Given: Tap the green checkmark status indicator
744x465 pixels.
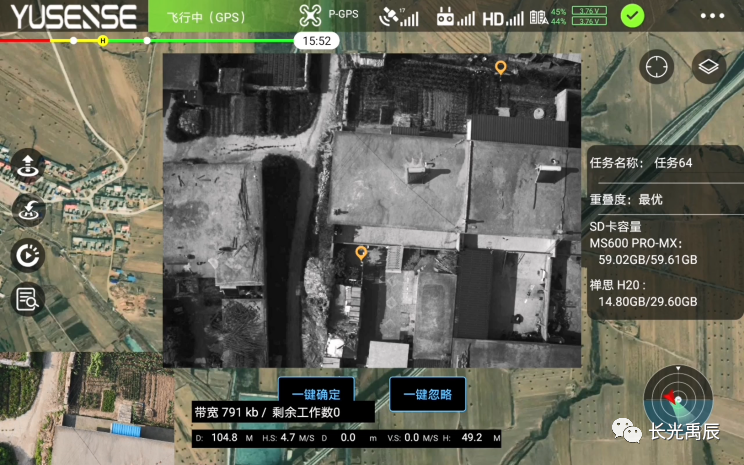Looking at the screenshot, I should (x=632, y=16).
